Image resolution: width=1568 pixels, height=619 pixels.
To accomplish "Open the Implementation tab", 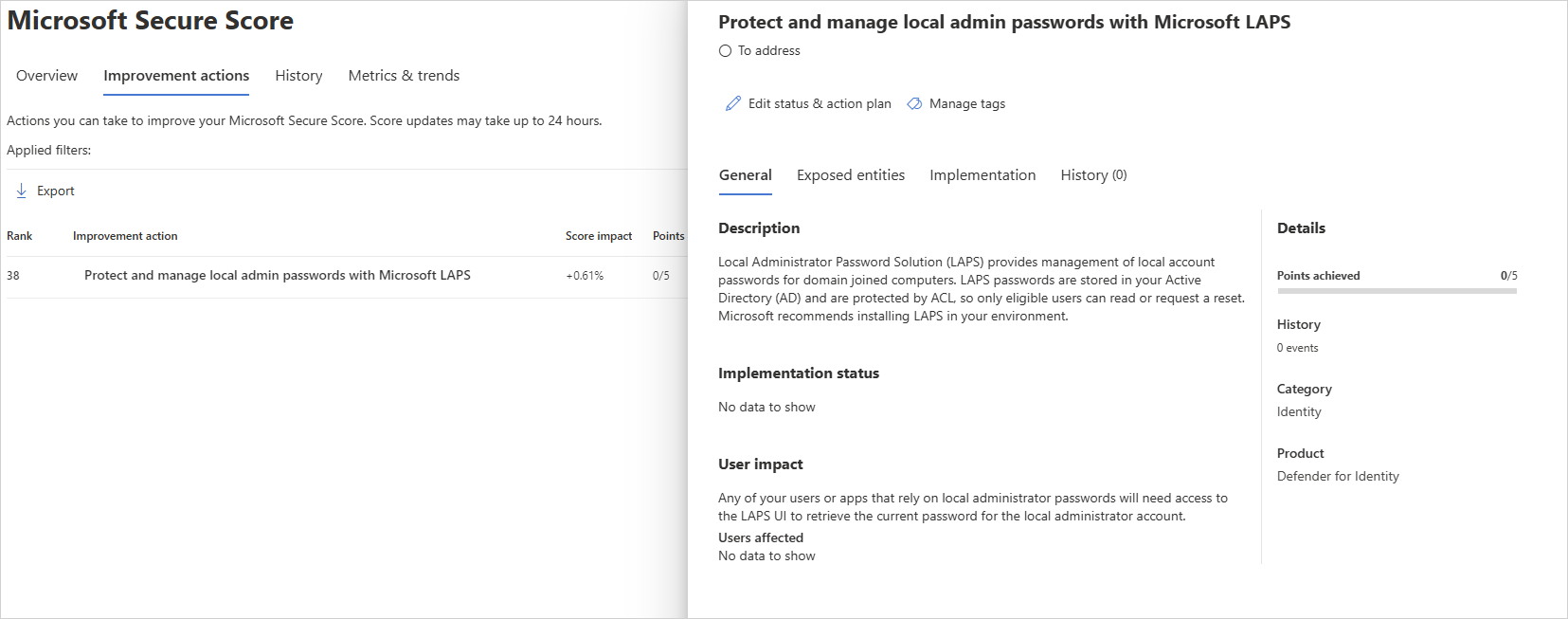I will (x=982, y=175).
